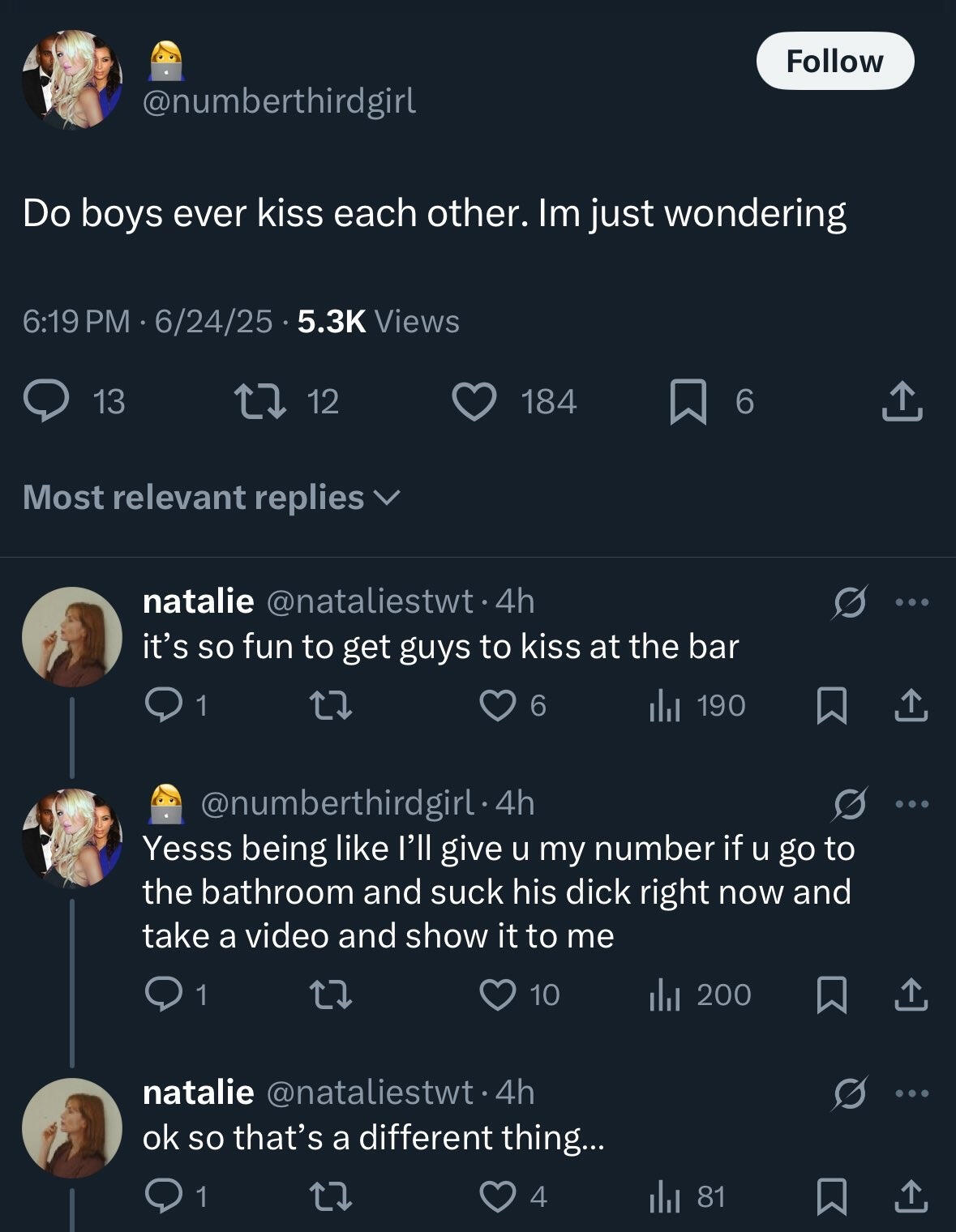Open the Most relevant replies dropdown

tap(211, 497)
